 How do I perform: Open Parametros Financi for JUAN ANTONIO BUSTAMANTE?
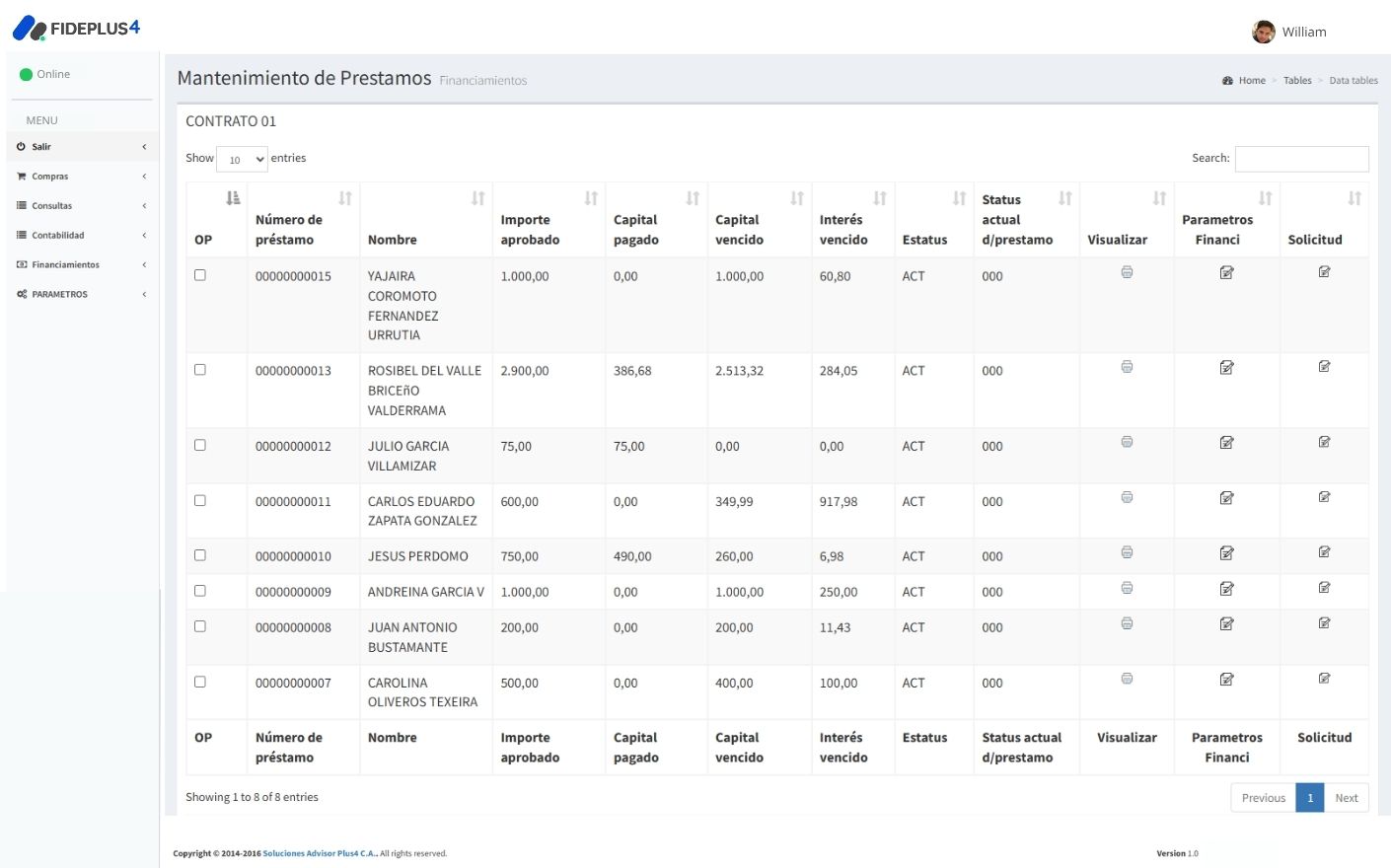coord(1226,622)
